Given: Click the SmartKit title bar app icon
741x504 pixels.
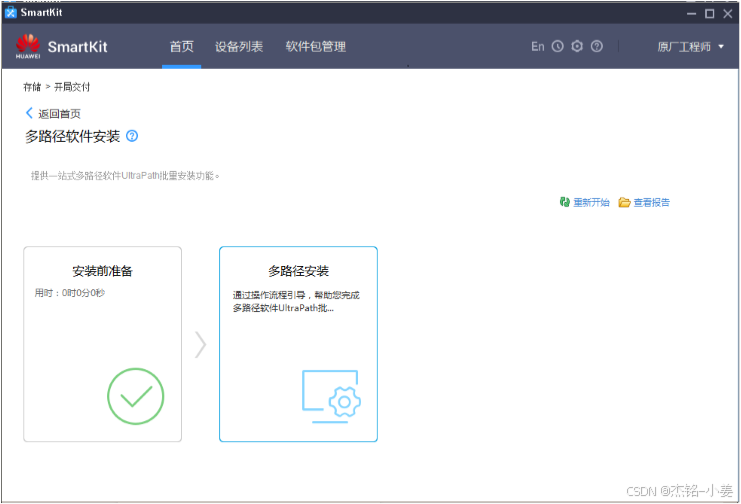Looking at the screenshot, I should click(x=10, y=12).
